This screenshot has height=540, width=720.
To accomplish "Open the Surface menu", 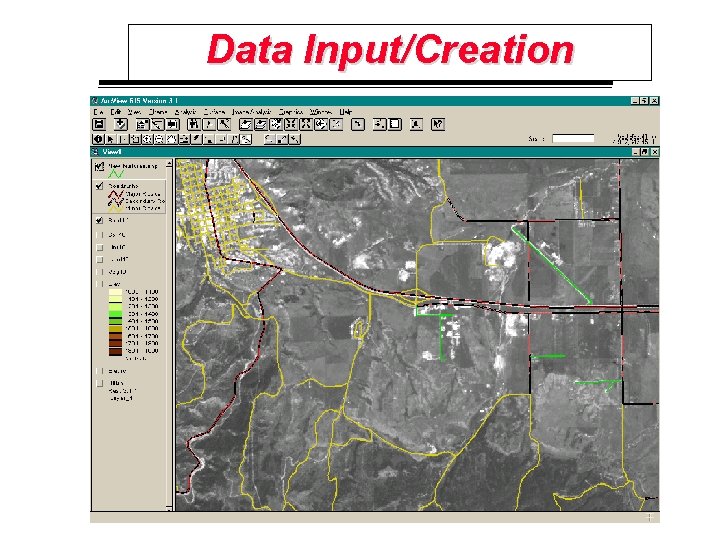I will 214,112.
